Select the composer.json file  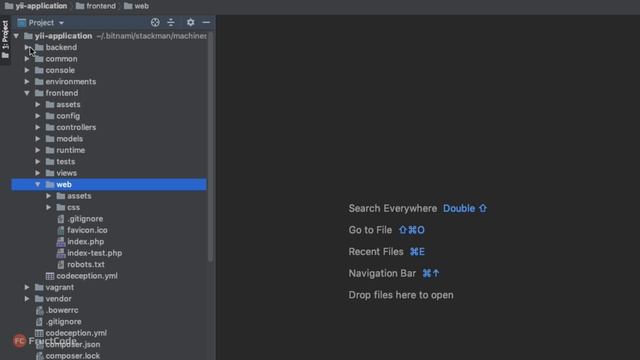(73, 344)
